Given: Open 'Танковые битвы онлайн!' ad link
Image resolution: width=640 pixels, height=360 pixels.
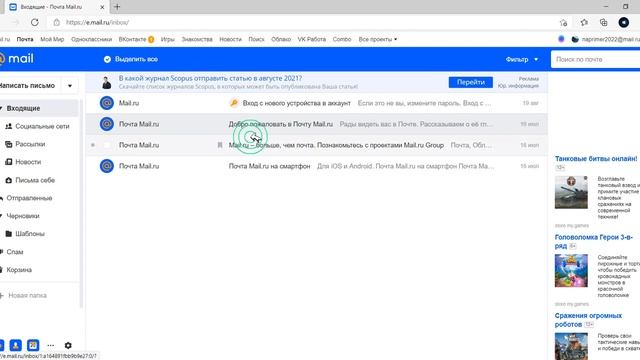Looking at the screenshot, I should point(596,158).
